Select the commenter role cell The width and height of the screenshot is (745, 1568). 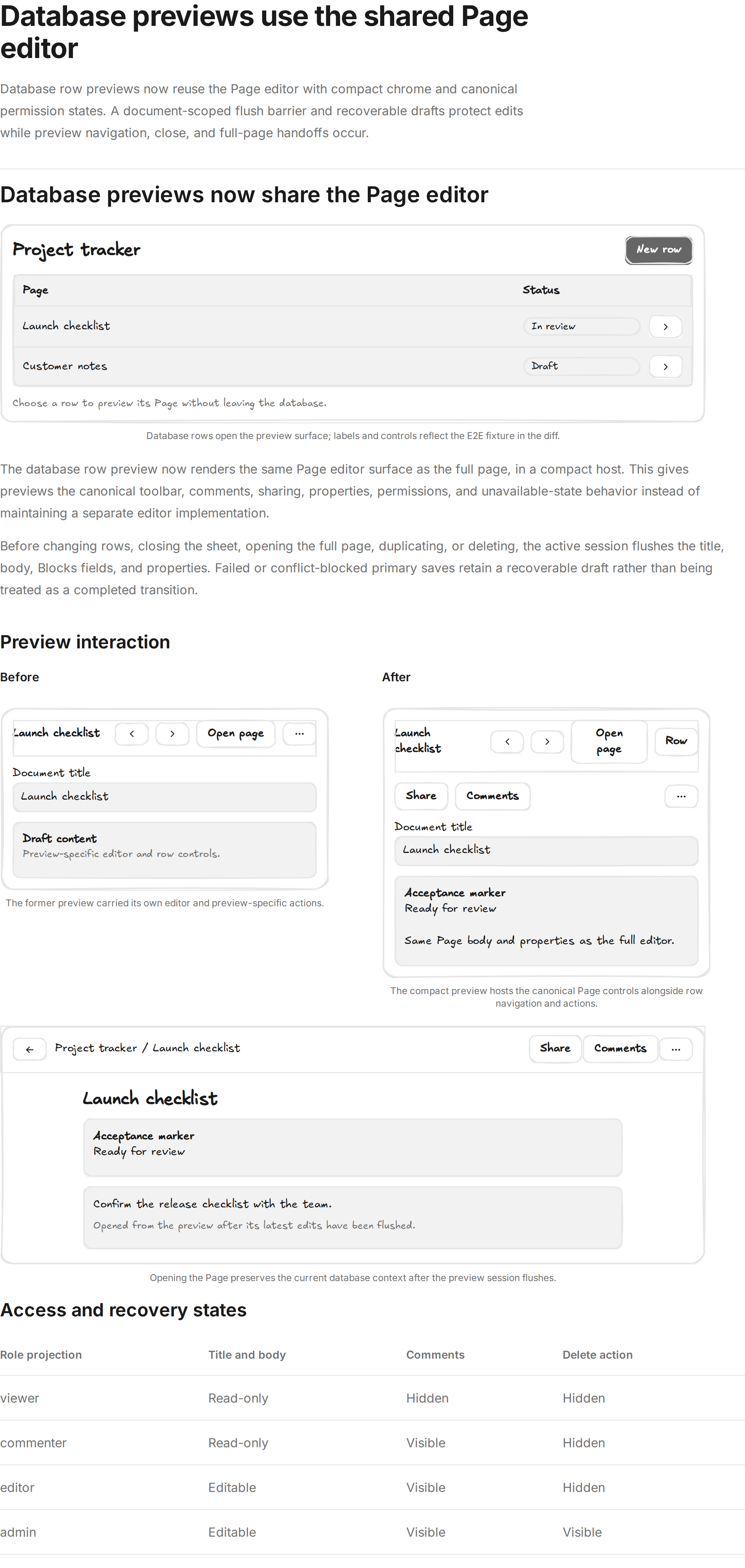click(33, 1443)
